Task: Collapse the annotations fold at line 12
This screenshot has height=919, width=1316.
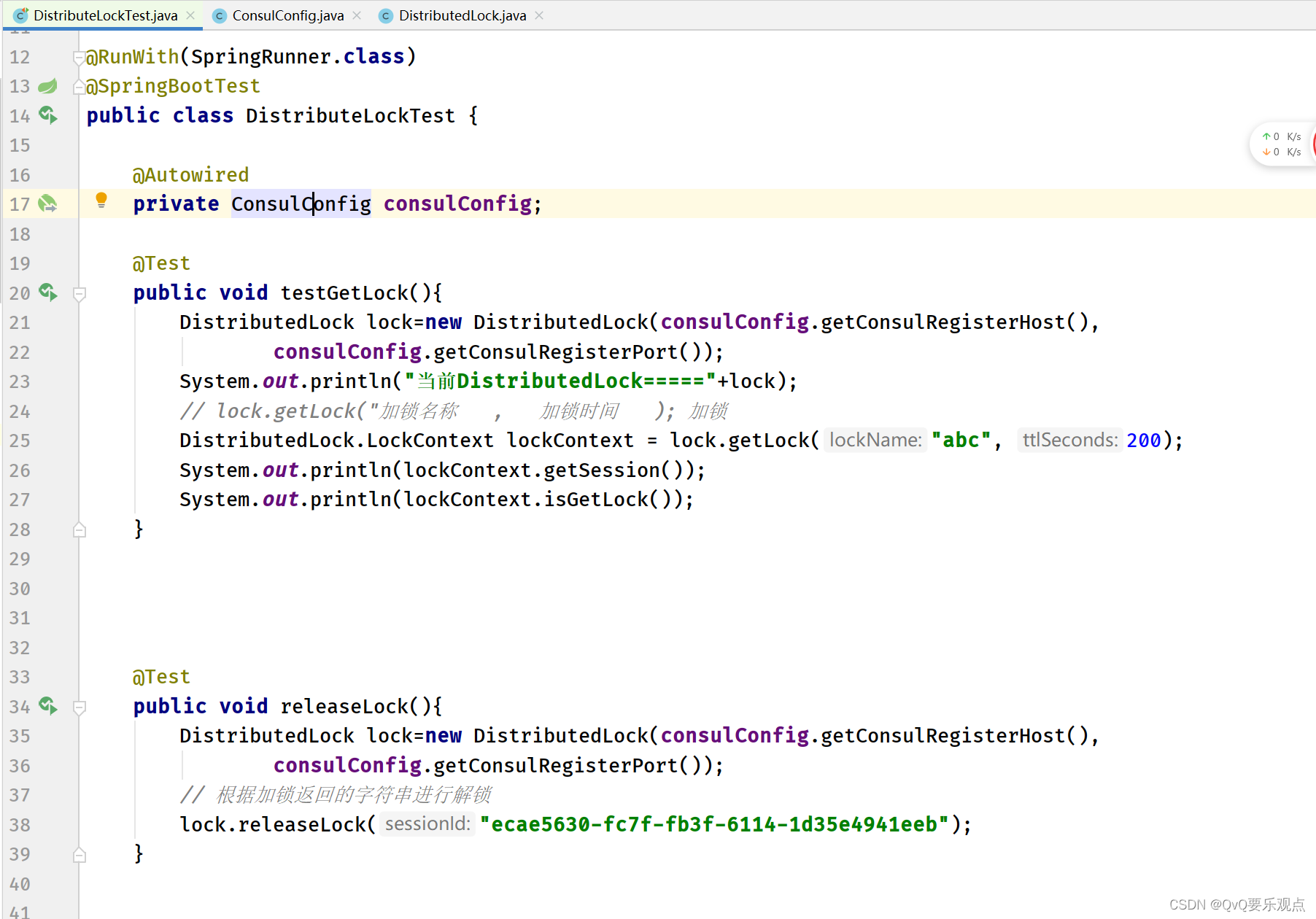Action: 80,58
